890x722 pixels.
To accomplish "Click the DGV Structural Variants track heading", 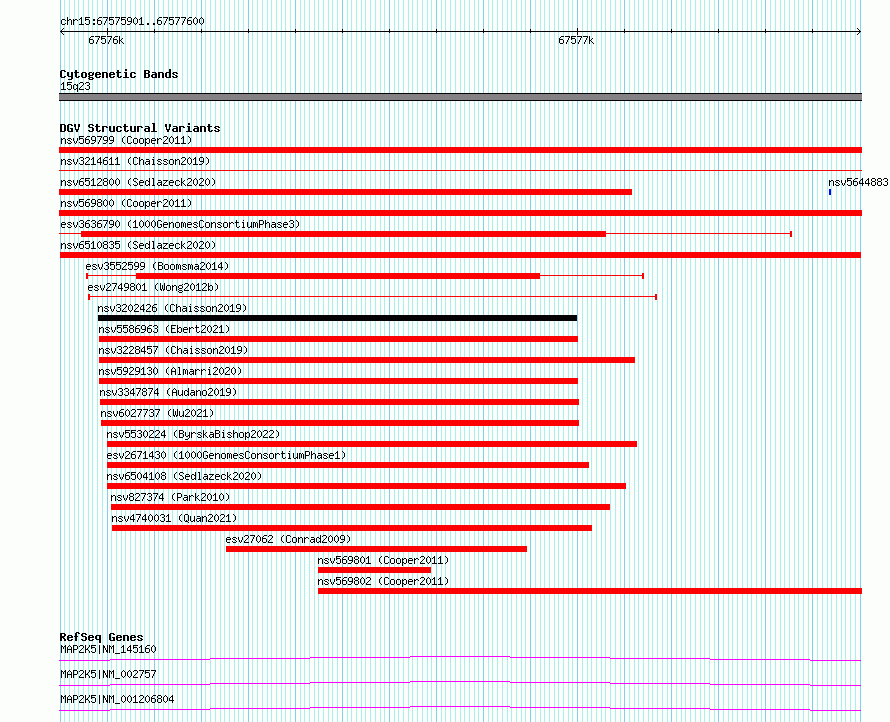I will (140, 128).
